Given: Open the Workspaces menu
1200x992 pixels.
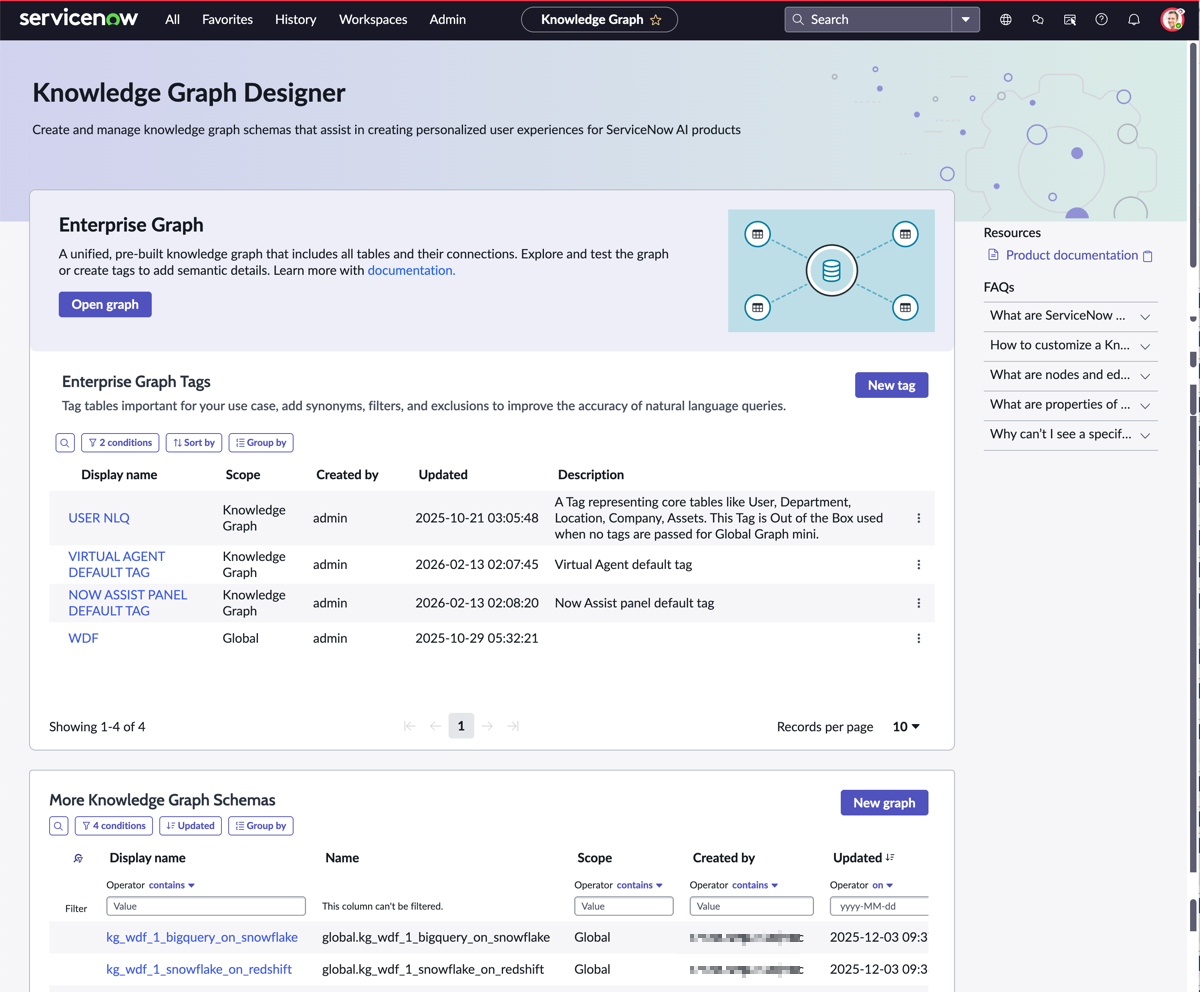Looking at the screenshot, I should point(373,20).
